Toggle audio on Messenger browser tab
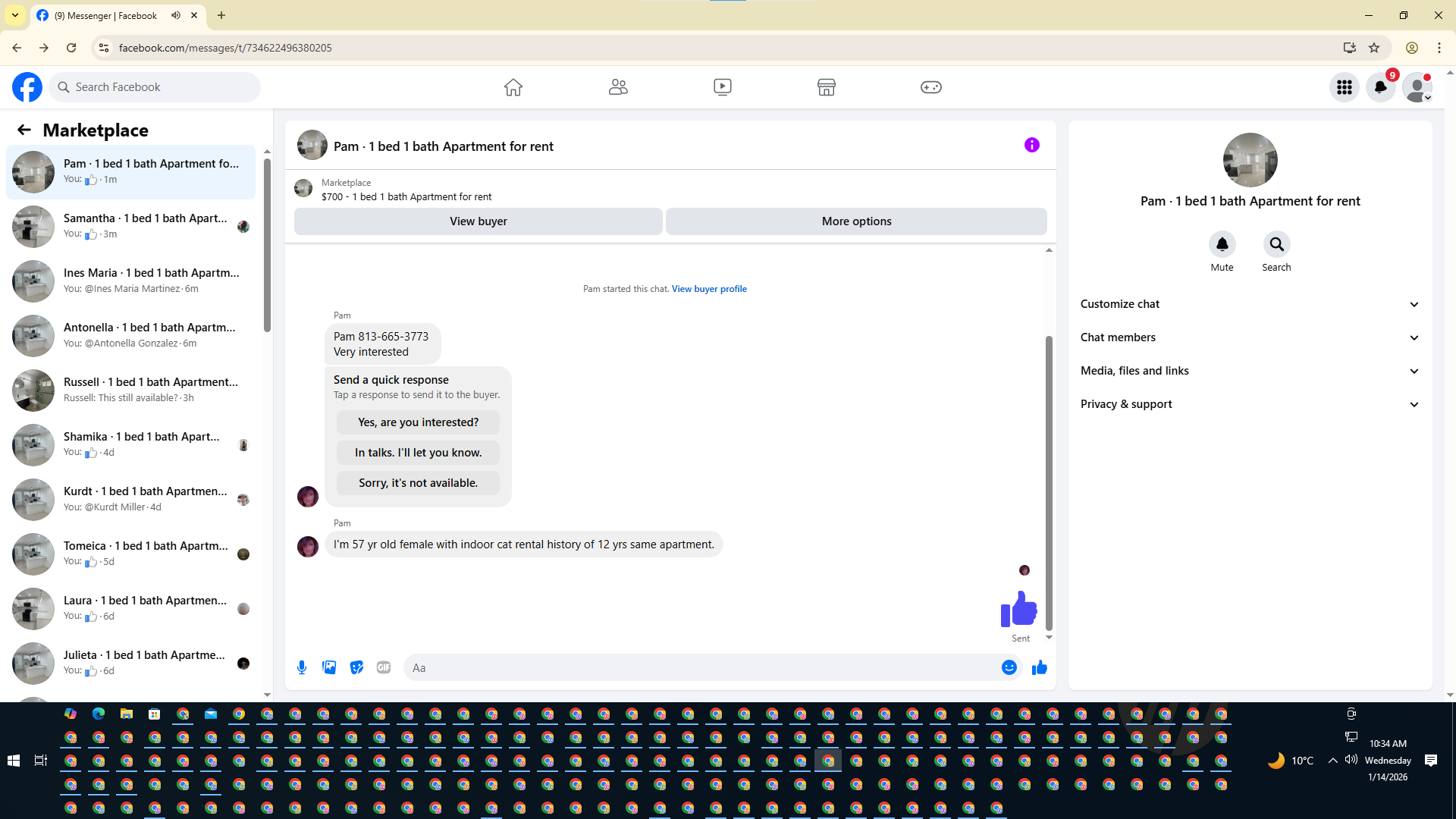The width and height of the screenshot is (1456, 819). (176, 15)
